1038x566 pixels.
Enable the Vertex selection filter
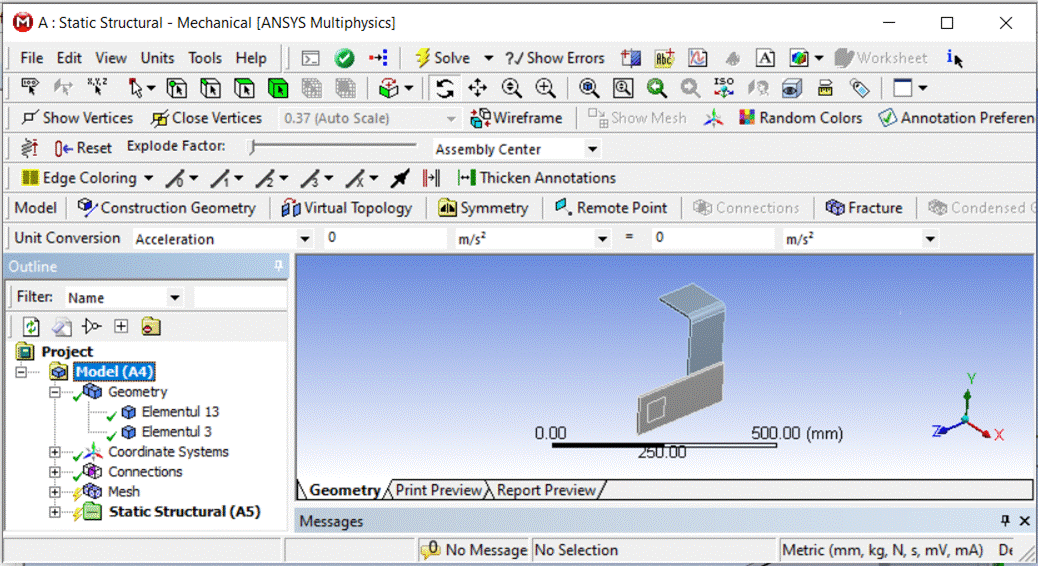pos(177,87)
